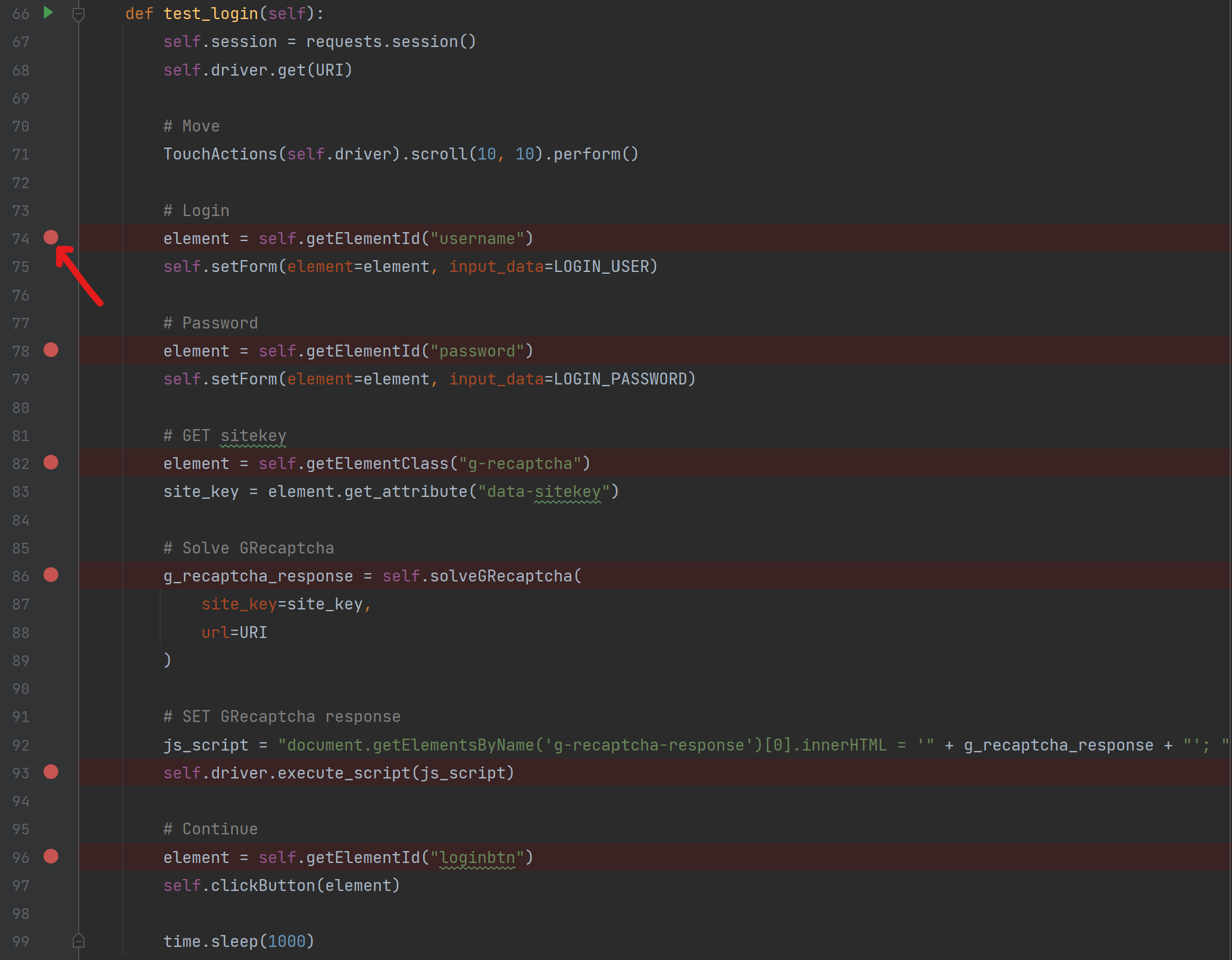Click the "g-recaptcha" string literal

[520, 464]
